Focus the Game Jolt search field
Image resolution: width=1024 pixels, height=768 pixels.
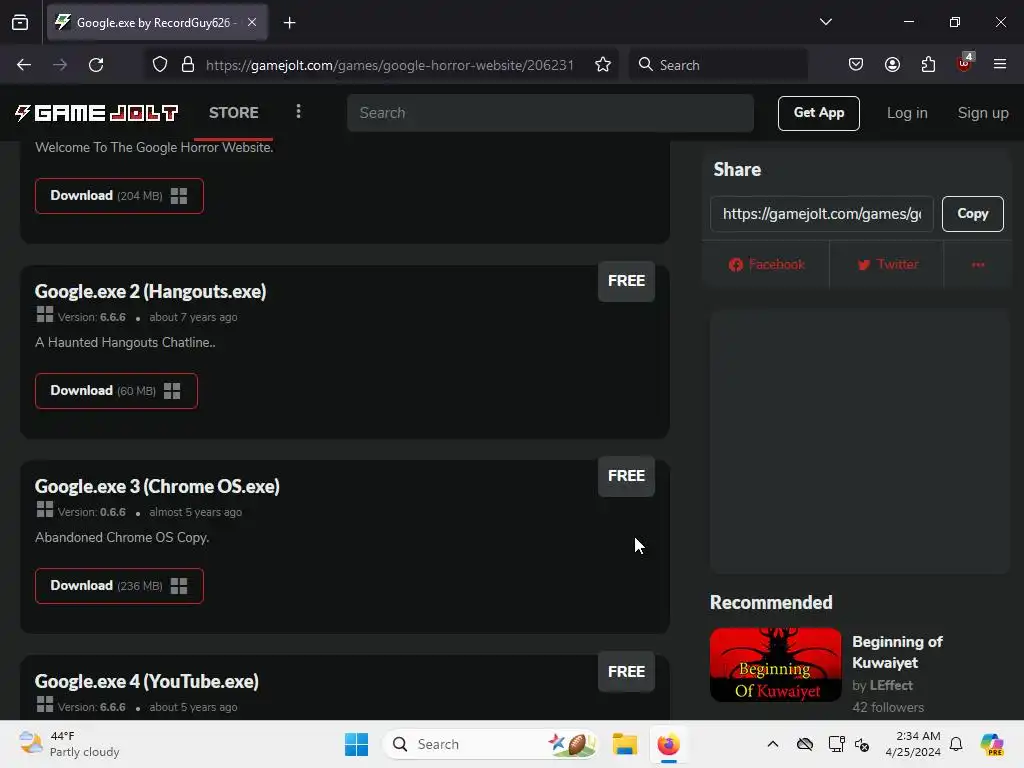point(550,113)
